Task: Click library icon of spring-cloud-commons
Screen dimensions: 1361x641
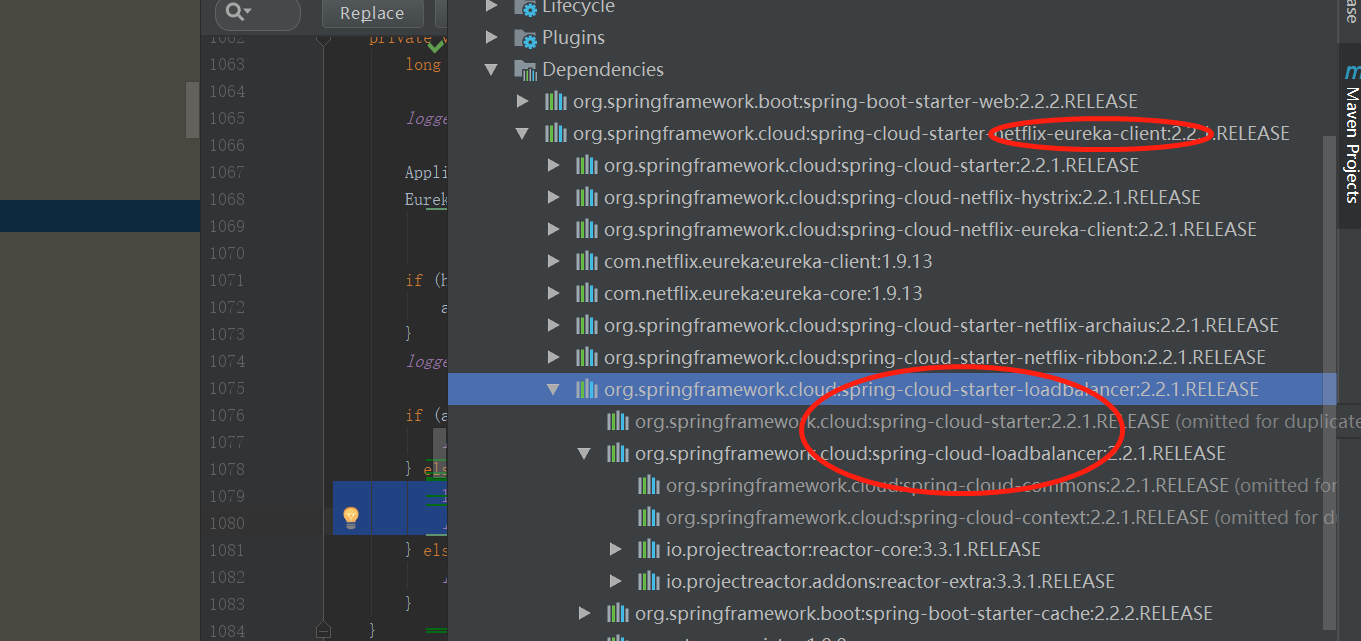Action: 649,485
